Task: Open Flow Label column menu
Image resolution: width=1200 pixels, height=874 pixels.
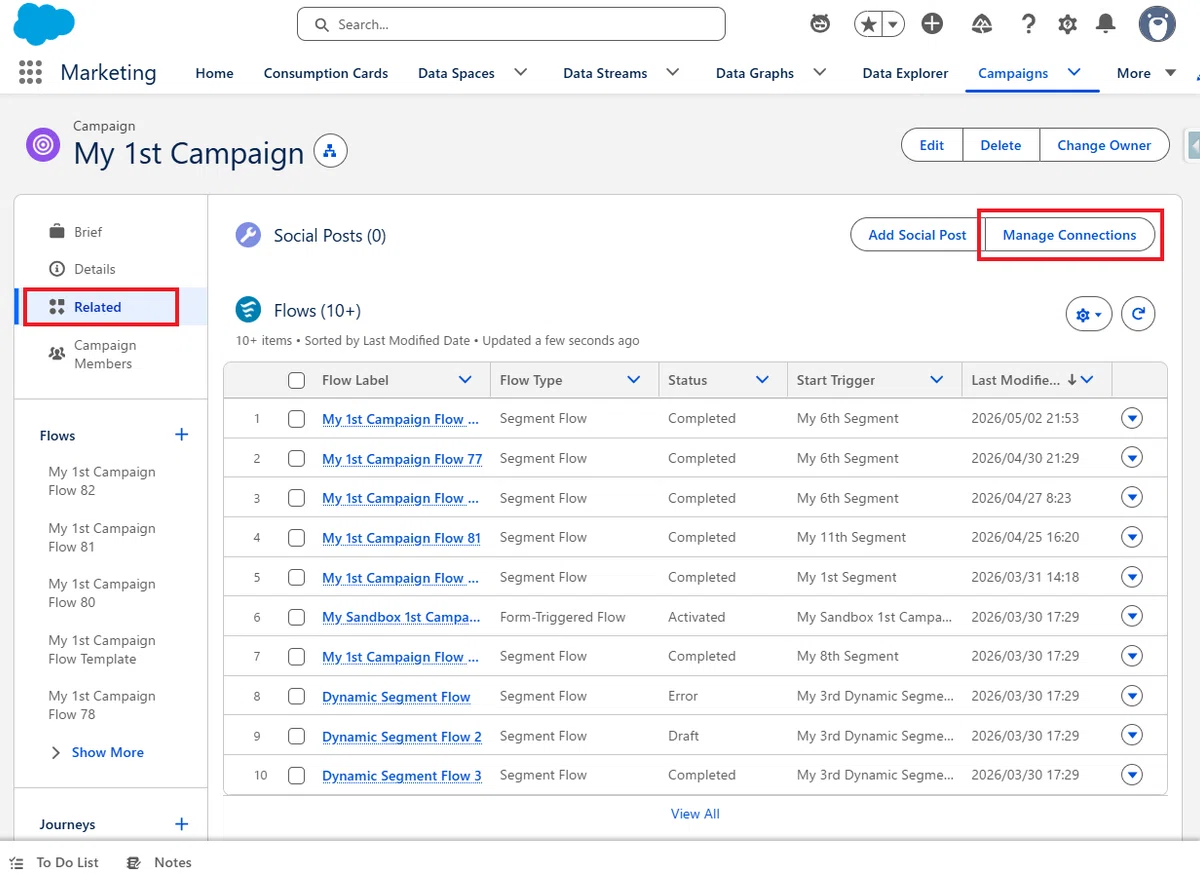Action: point(465,380)
